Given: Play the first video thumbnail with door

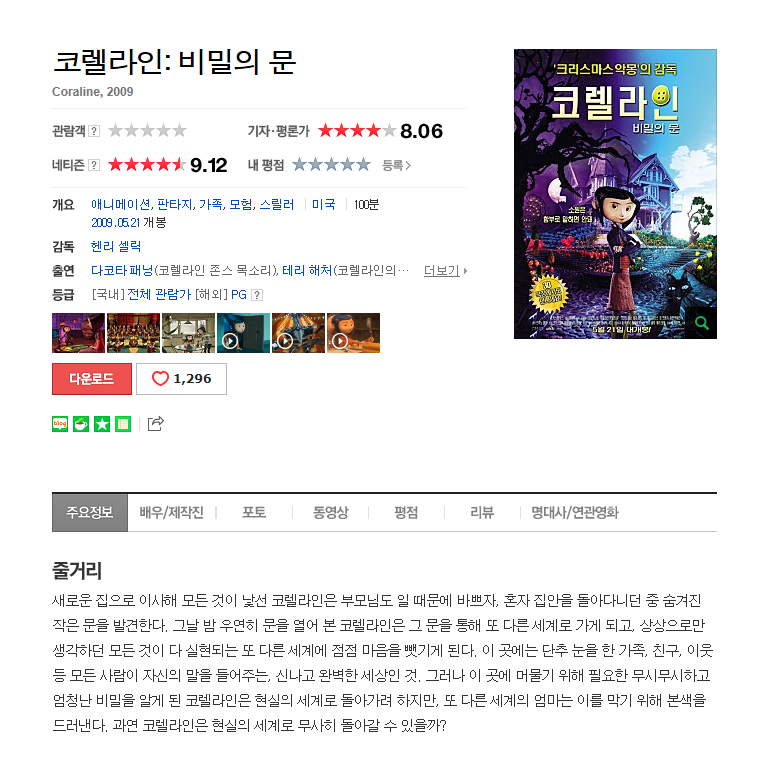Looking at the screenshot, I should 244,333.
